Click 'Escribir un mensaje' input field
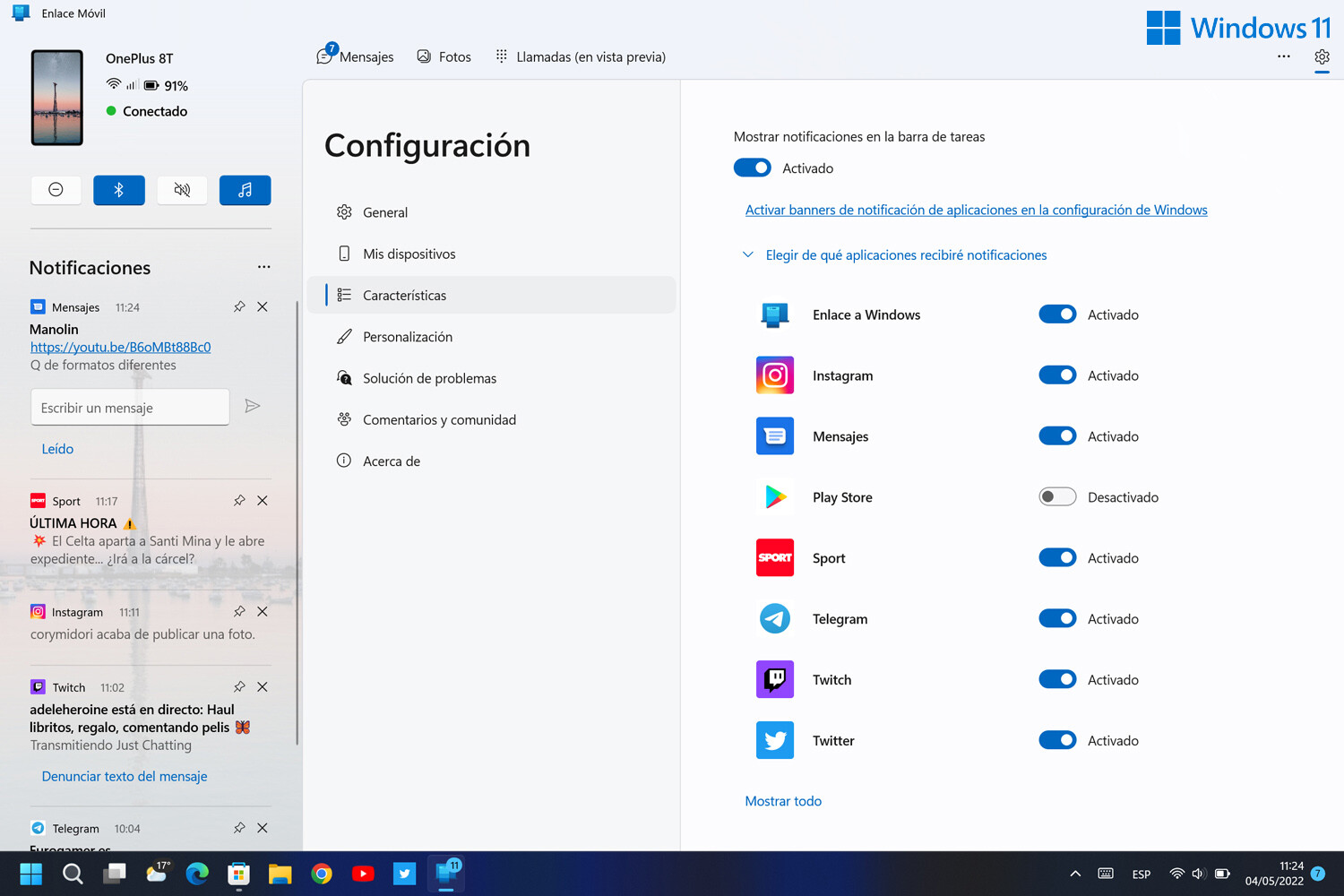This screenshot has width=1344, height=896. (x=130, y=407)
